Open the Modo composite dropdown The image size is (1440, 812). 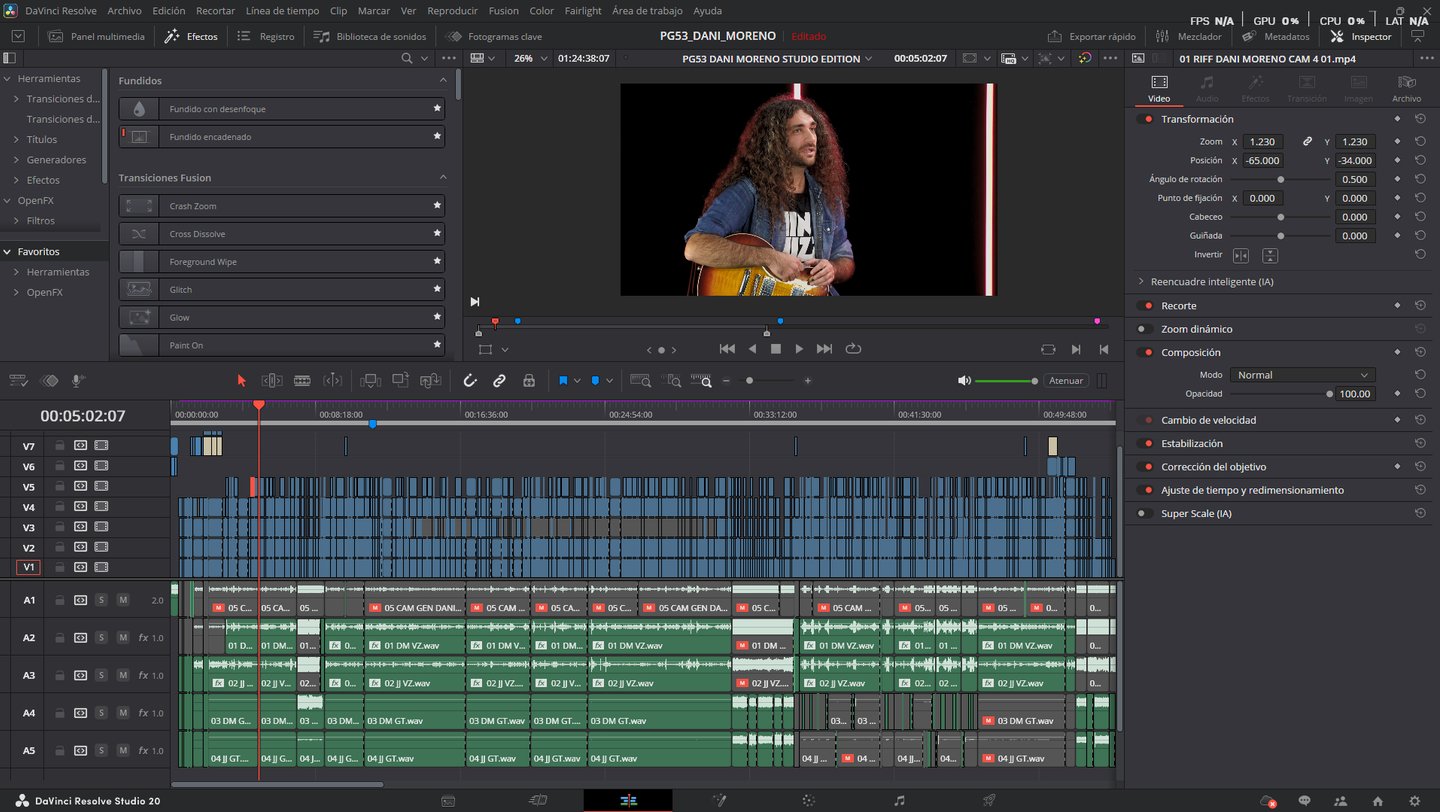point(1301,375)
